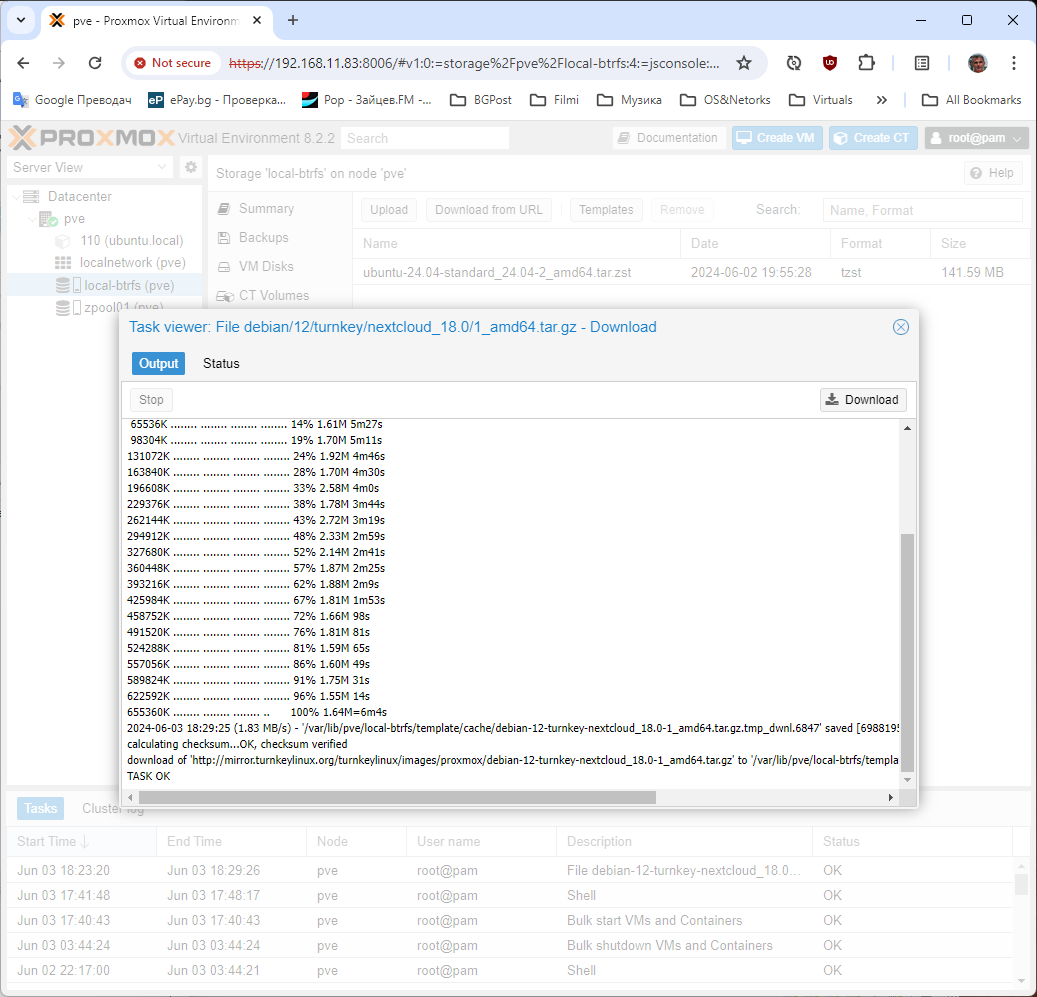Click the Proxmox Search field

coord(425,138)
